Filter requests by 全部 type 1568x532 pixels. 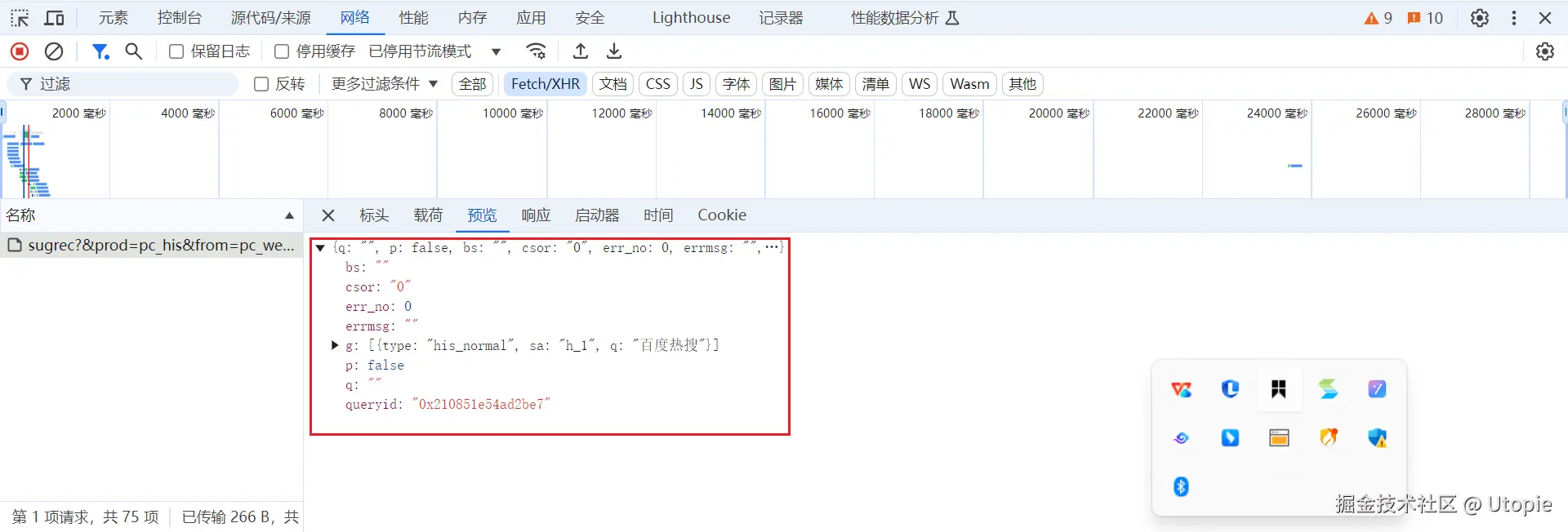point(472,84)
